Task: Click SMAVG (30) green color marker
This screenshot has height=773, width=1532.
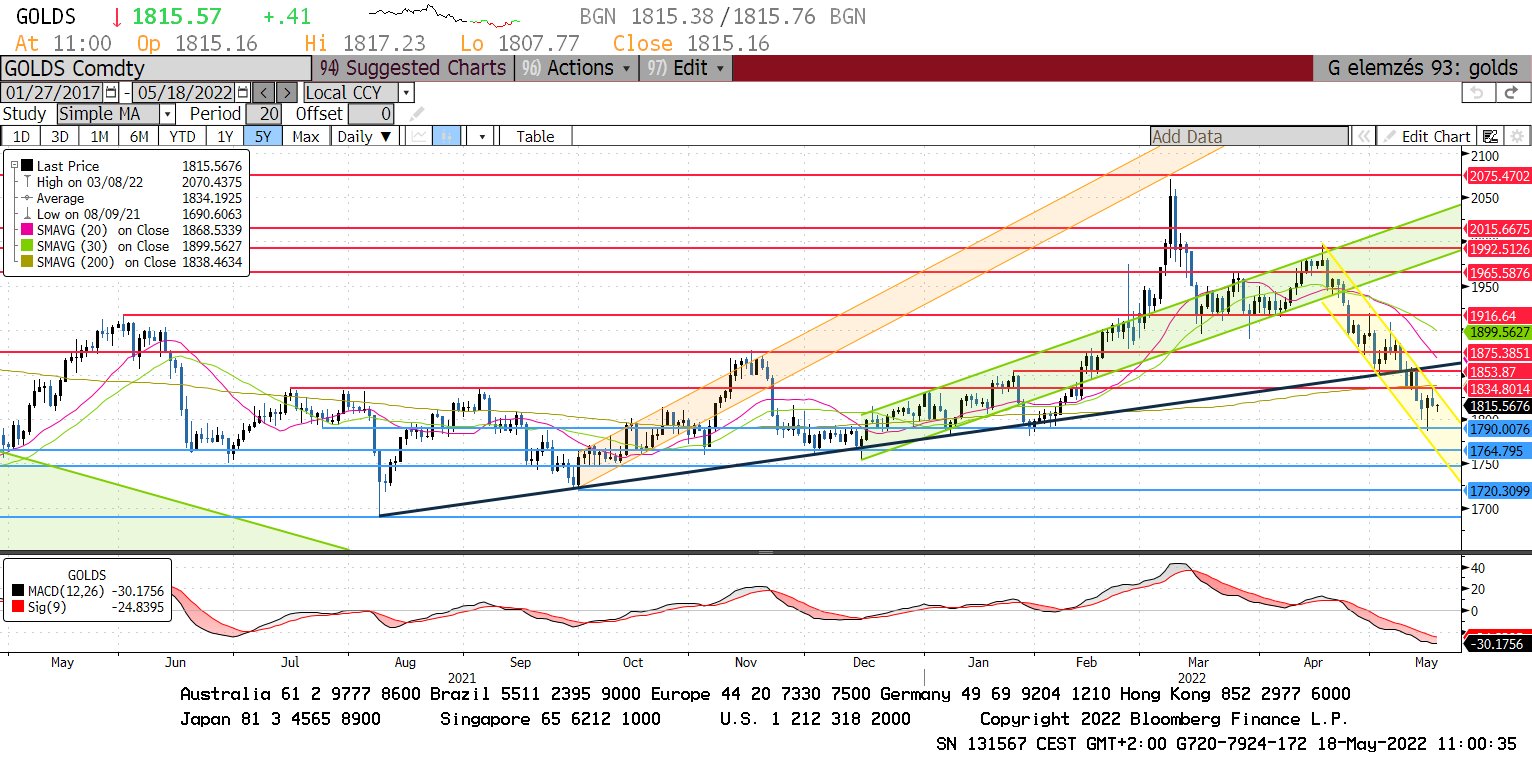Action: (26, 246)
